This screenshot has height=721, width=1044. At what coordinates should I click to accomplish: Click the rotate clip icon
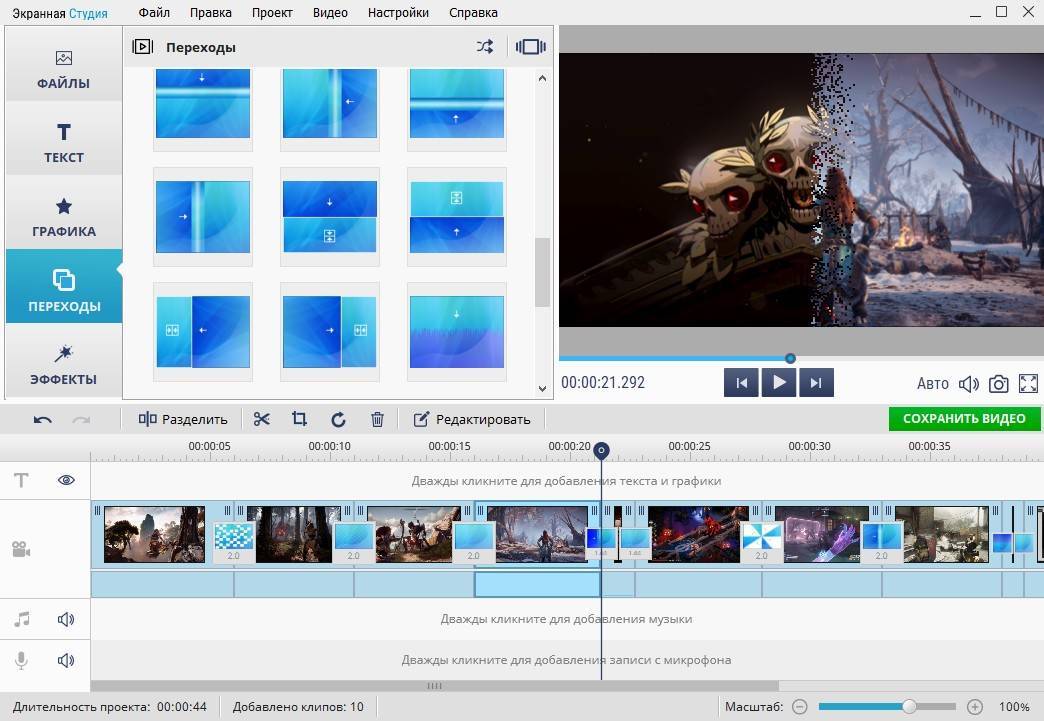coord(338,419)
